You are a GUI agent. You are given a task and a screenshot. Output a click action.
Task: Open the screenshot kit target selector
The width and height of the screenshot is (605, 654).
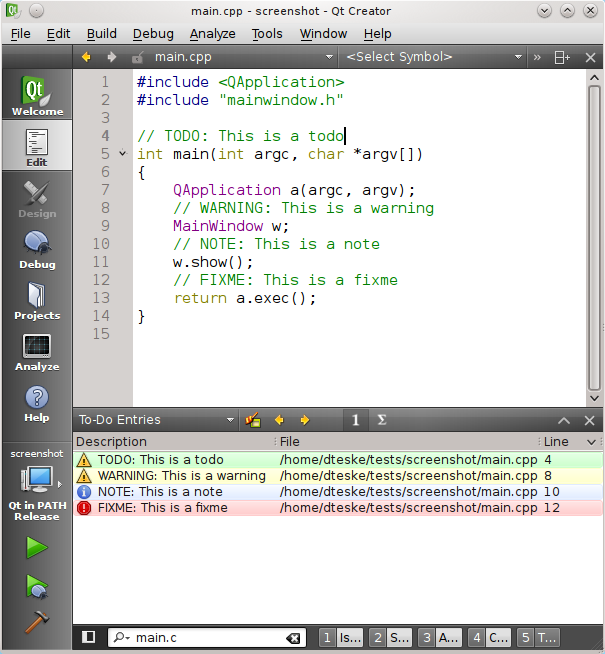(37, 485)
